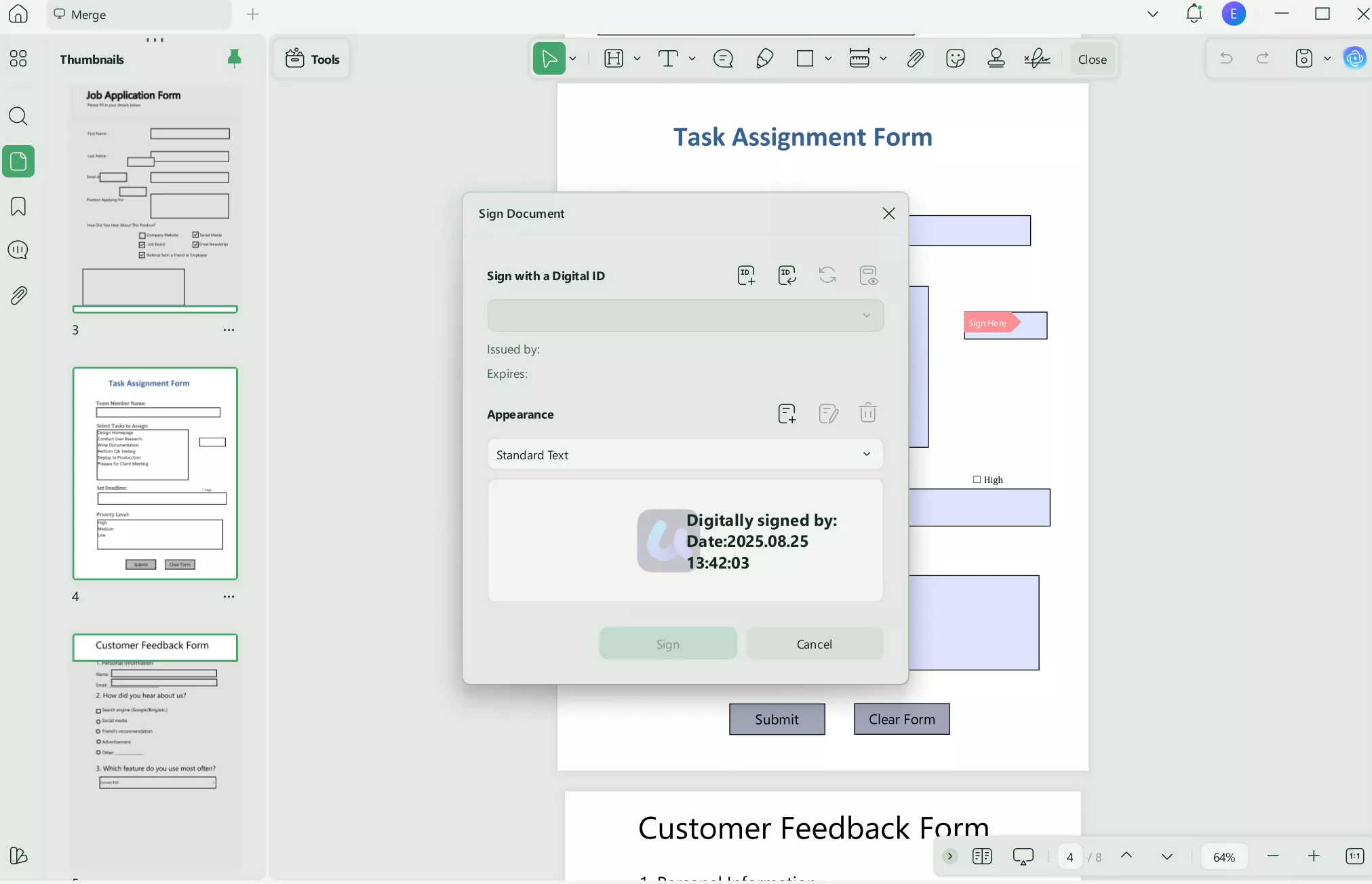1372x884 pixels.
Task: Set actual size 1:1 zoom
Action: (x=1354, y=856)
